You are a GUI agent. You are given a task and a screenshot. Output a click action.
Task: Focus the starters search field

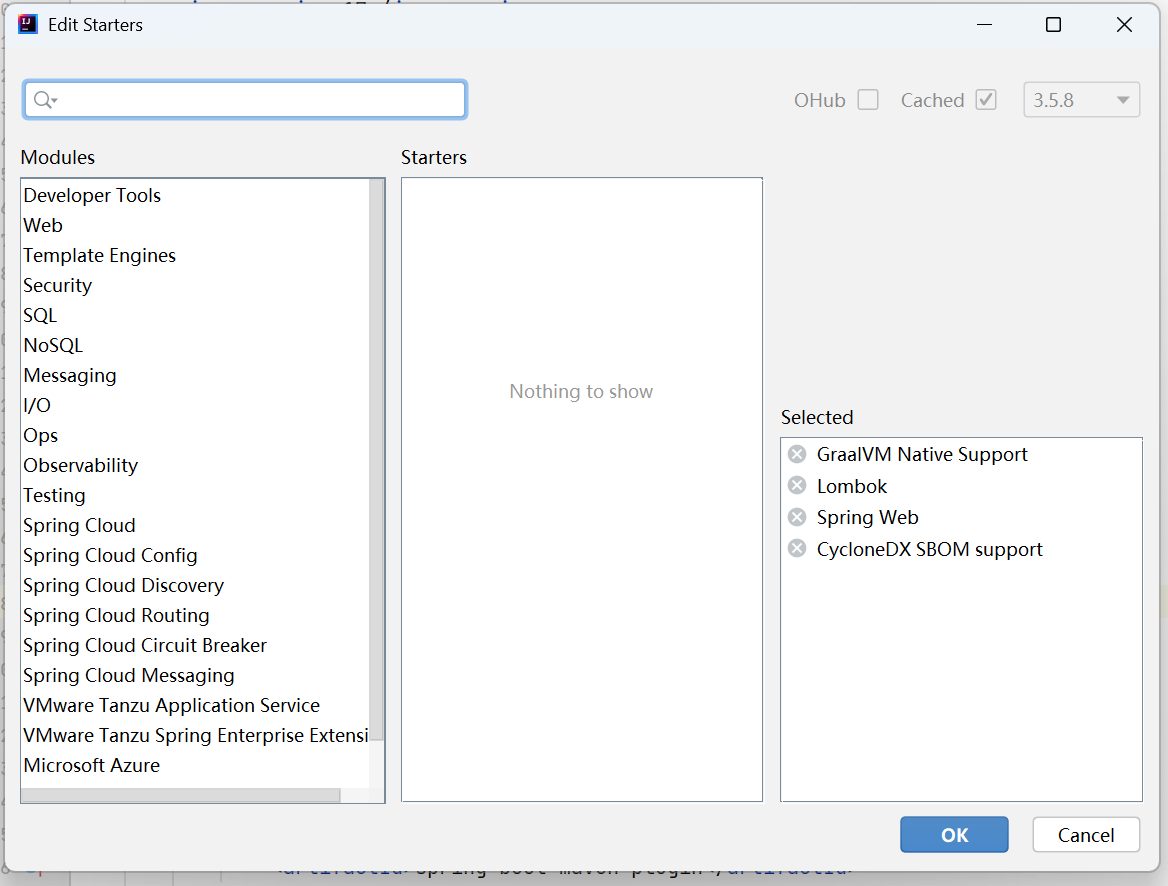click(245, 100)
